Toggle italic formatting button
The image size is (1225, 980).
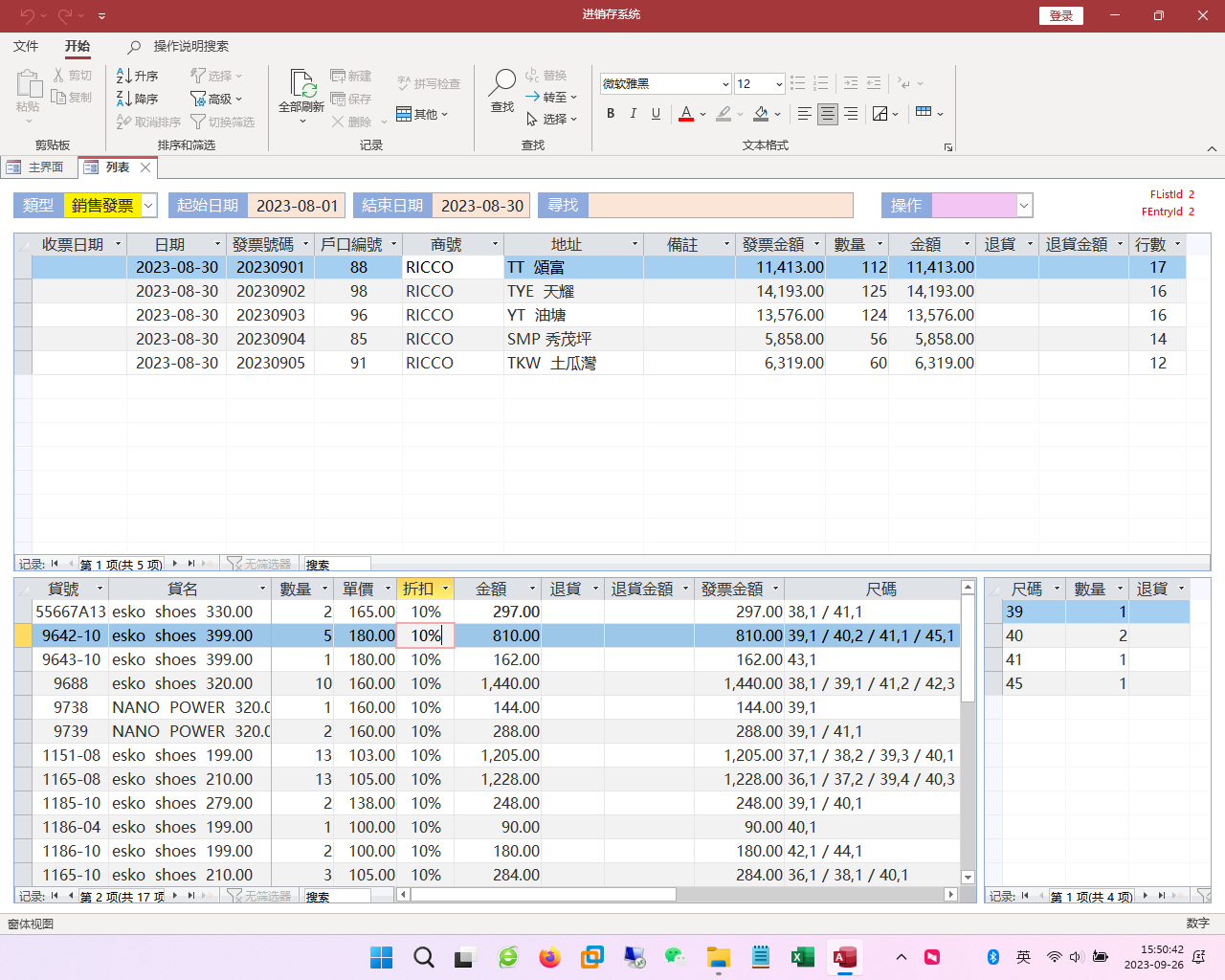pyautogui.click(x=633, y=114)
